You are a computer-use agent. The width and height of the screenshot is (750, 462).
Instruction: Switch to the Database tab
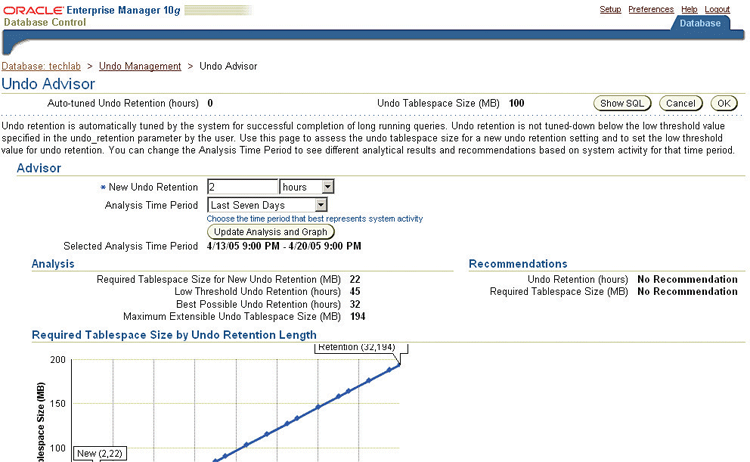(712, 23)
